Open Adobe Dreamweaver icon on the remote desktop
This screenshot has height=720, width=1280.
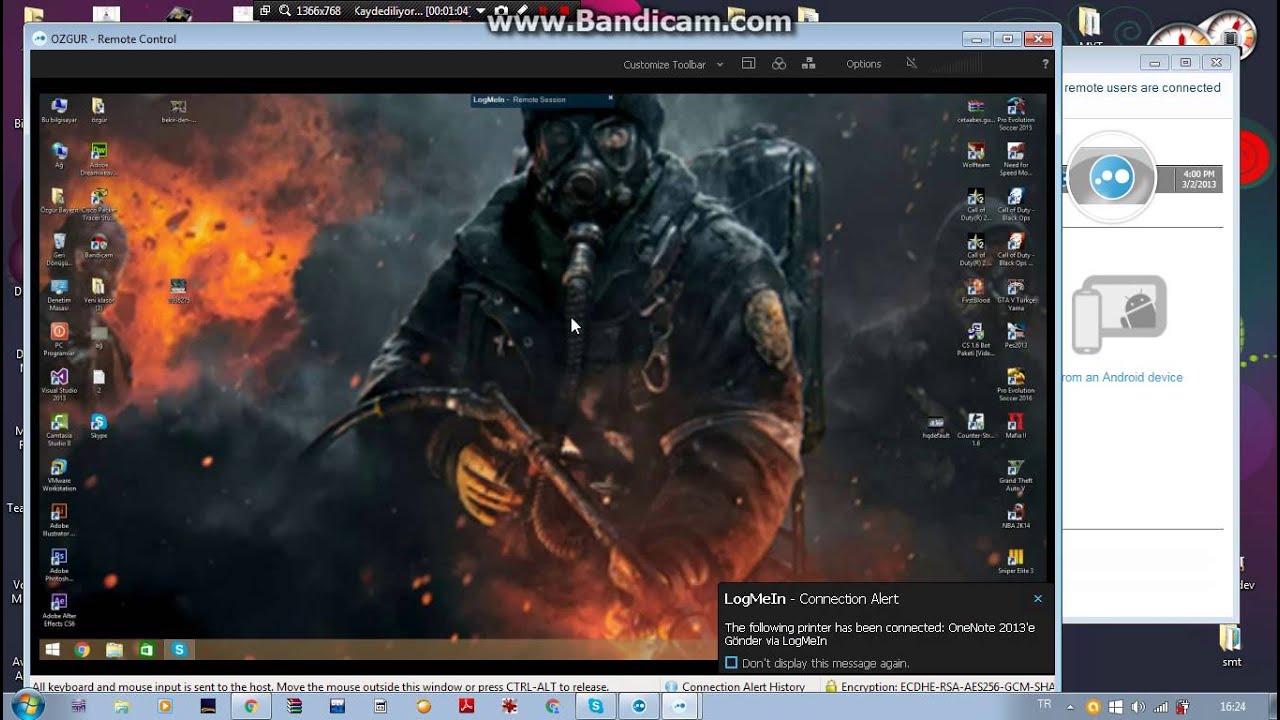98,159
